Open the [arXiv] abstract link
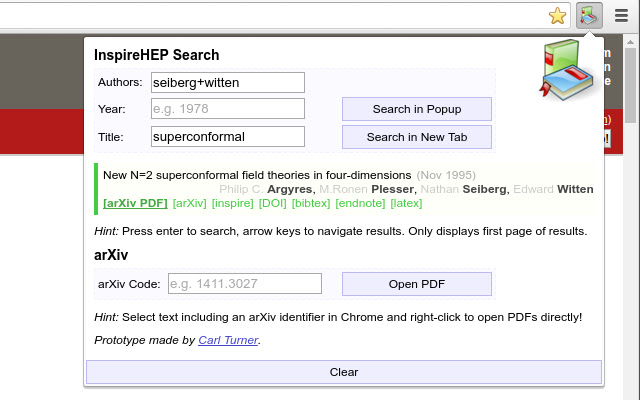Viewport: 640px width, 400px height. click(x=189, y=203)
